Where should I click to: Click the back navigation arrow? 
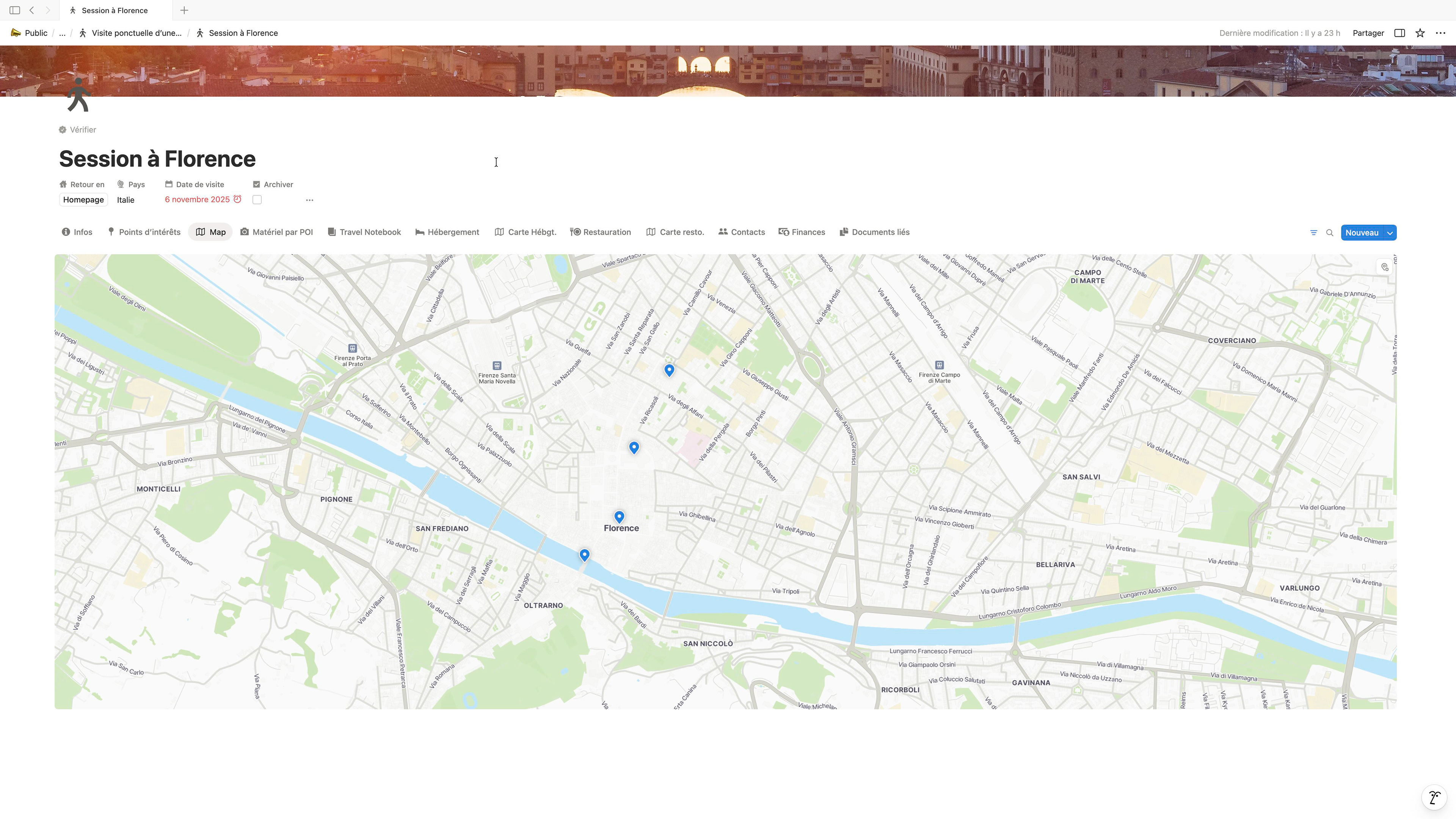(x=31, y=10)
